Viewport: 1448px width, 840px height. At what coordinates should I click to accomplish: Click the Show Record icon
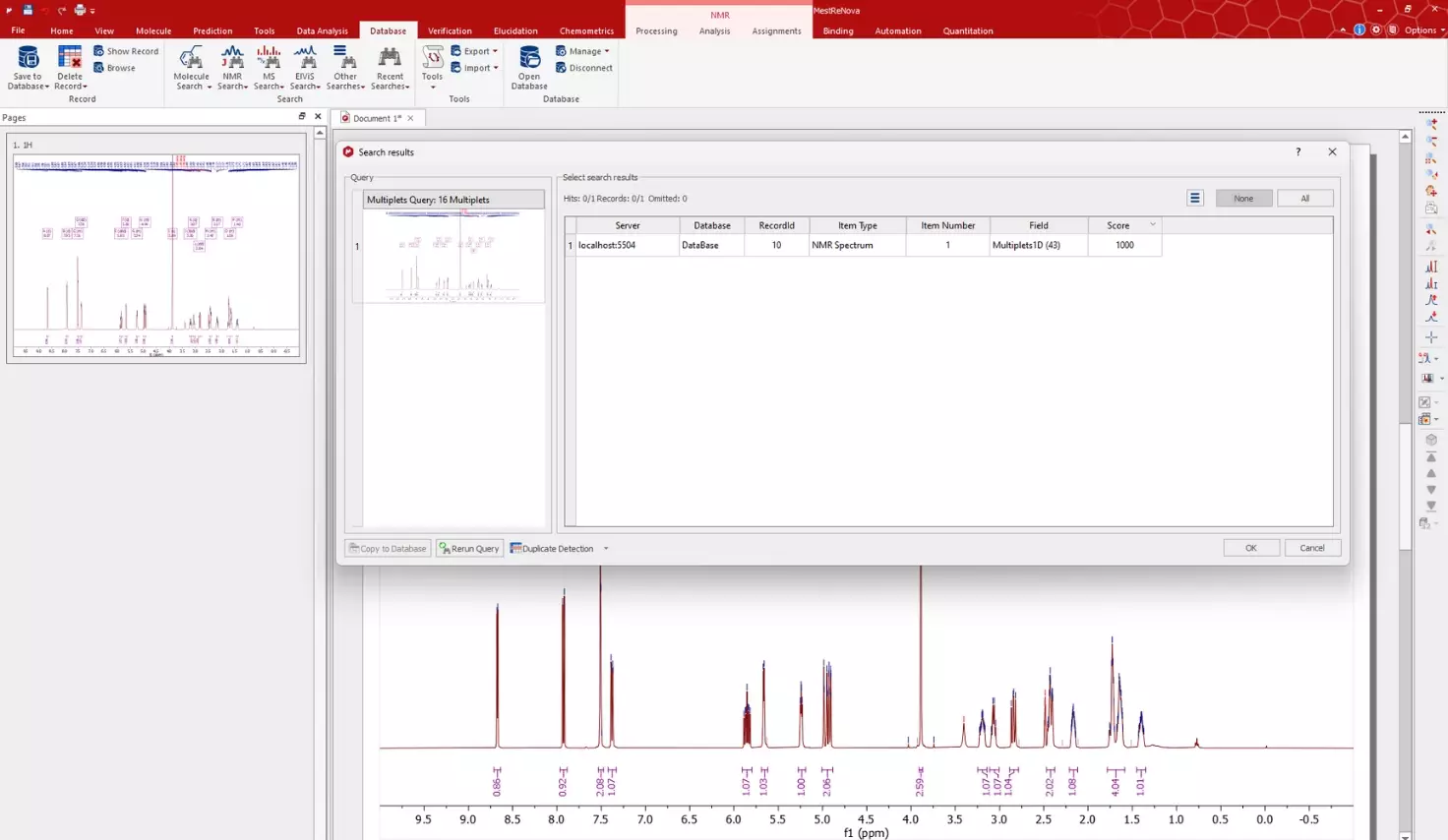pos(126,51)
